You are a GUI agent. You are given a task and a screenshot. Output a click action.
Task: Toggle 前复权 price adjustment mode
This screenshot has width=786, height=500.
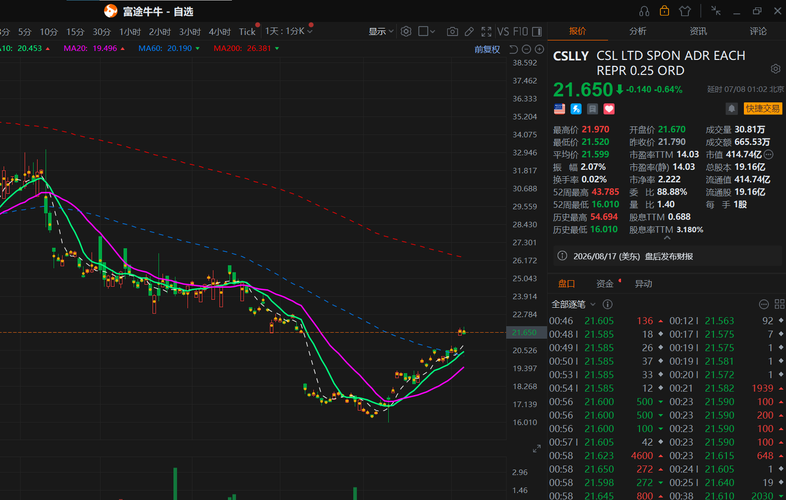[487, 49]
